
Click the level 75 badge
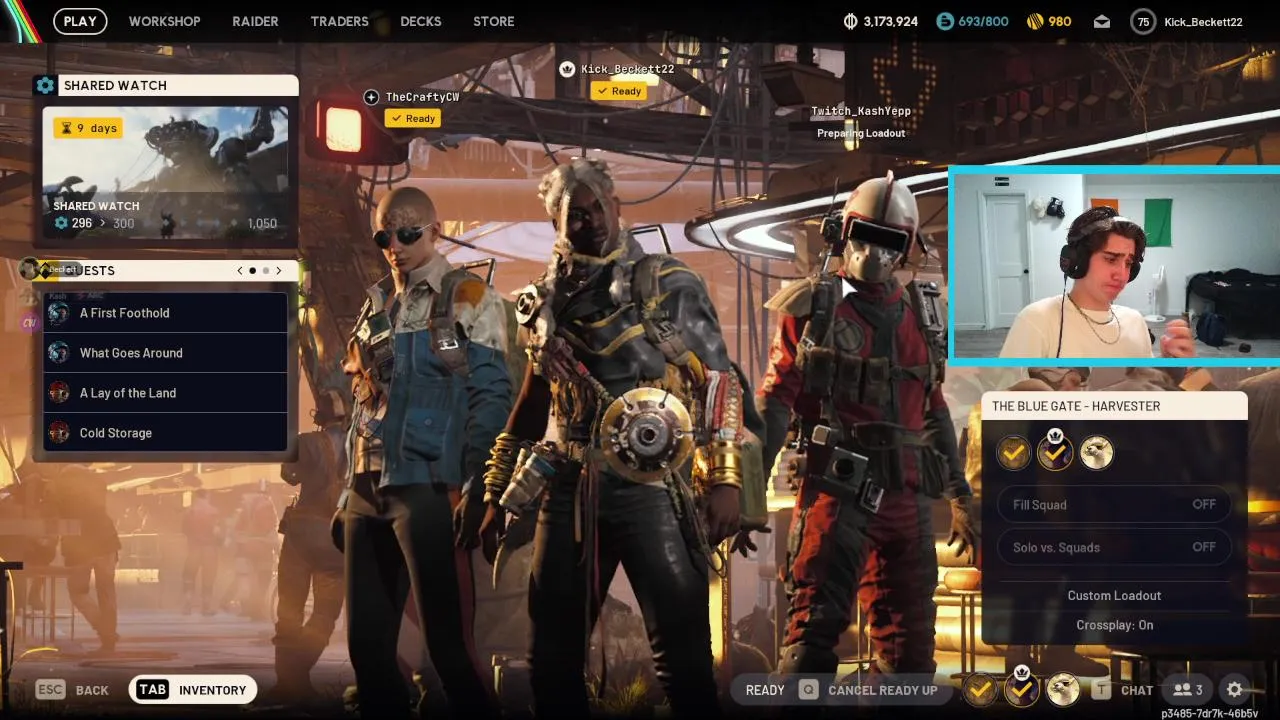(x=1143, y=21)
